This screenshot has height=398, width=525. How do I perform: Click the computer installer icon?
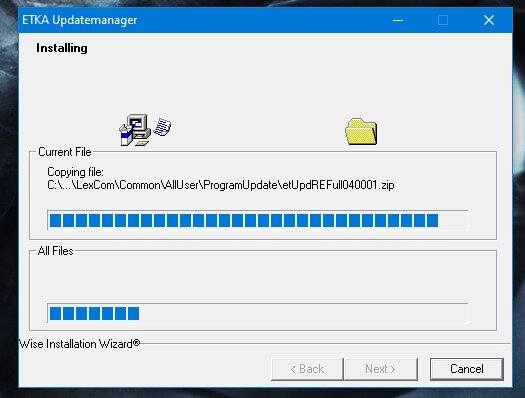(x=135, y=130)
